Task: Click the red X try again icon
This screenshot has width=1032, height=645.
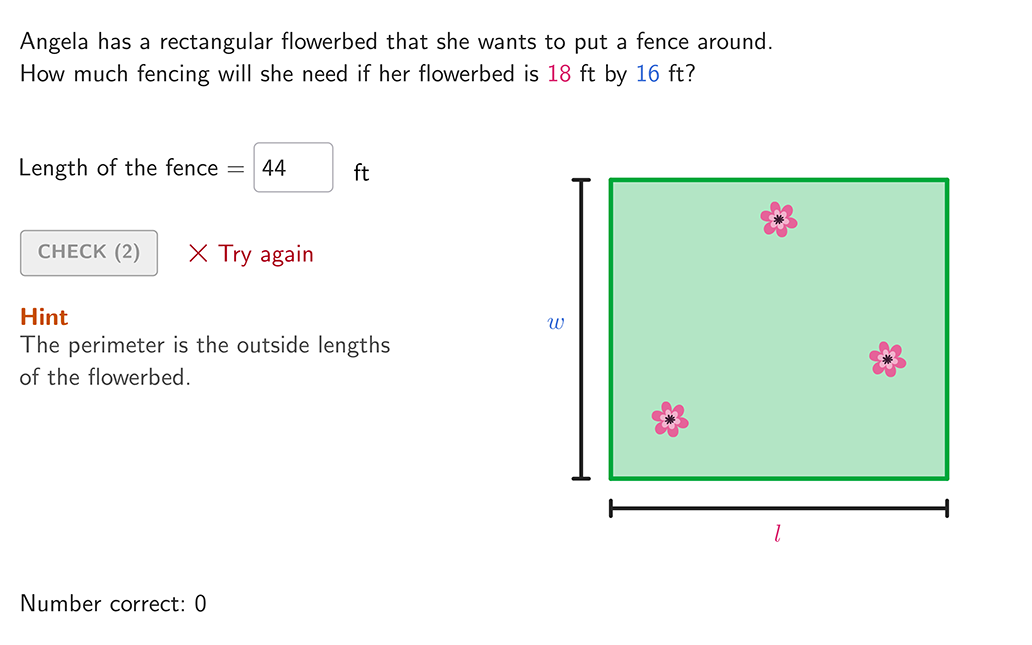Action: (198, 253)
